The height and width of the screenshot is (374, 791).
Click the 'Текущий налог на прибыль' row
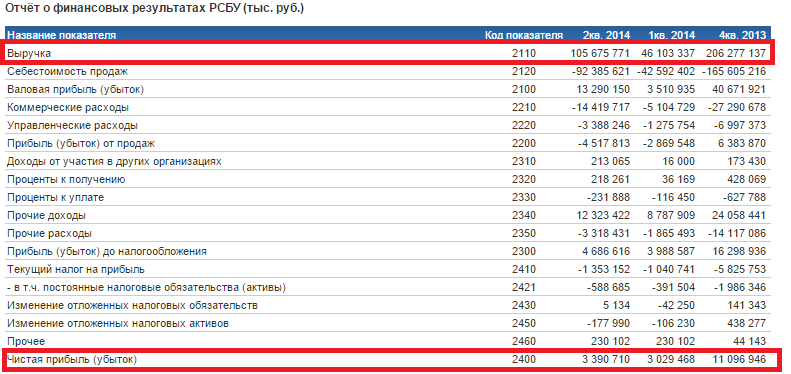tap(387, 270)
